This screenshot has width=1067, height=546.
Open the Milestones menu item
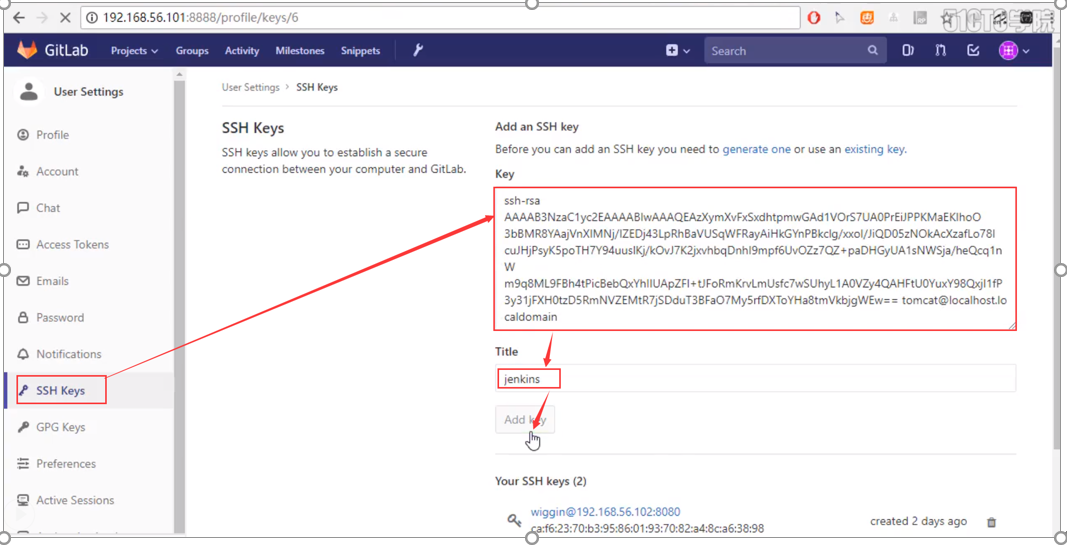(300, 50)
